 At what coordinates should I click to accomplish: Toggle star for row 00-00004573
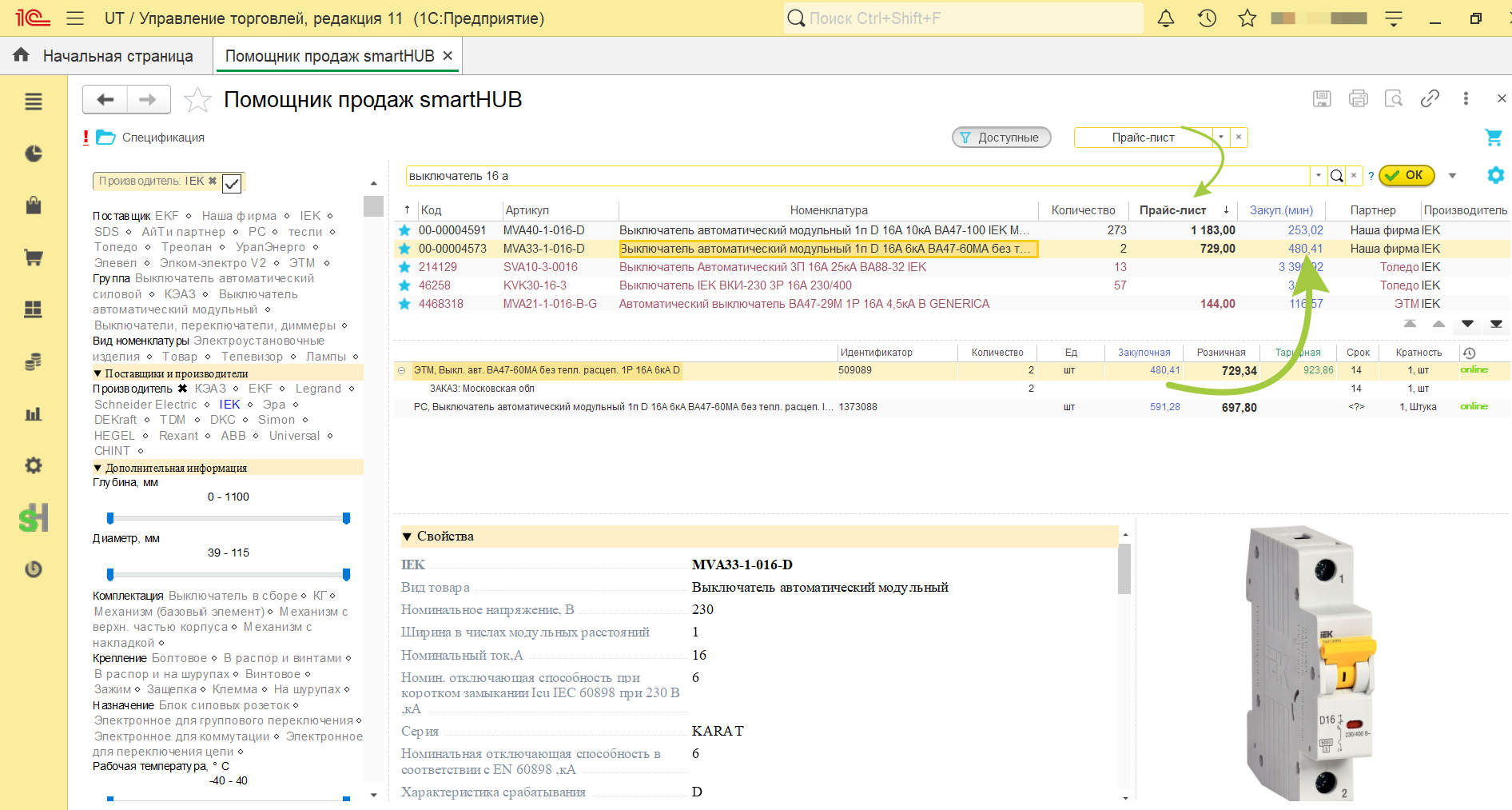tap(404, 249)
